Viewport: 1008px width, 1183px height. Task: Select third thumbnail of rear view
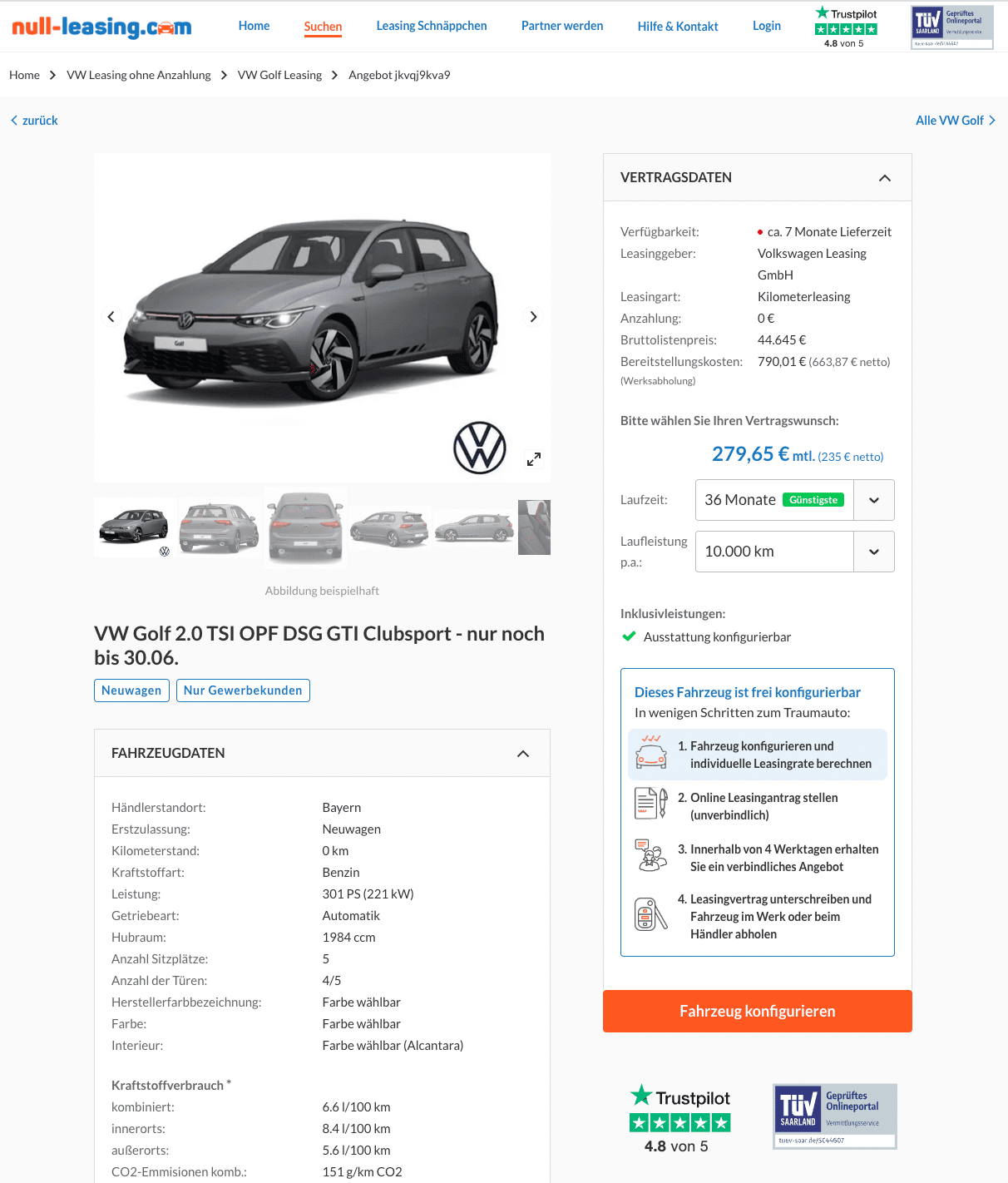(x=305, y=527)
